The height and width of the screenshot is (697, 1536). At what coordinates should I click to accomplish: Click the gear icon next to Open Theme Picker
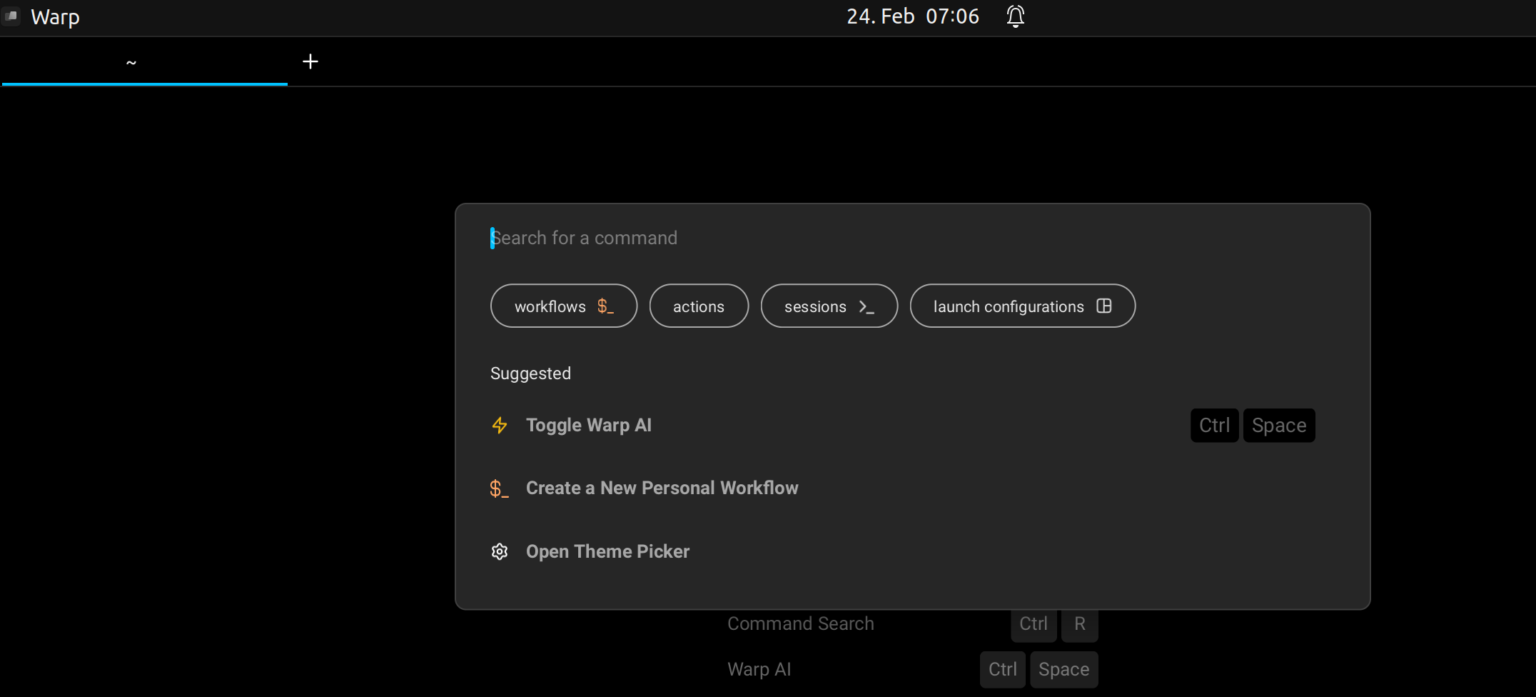[499, 551]
